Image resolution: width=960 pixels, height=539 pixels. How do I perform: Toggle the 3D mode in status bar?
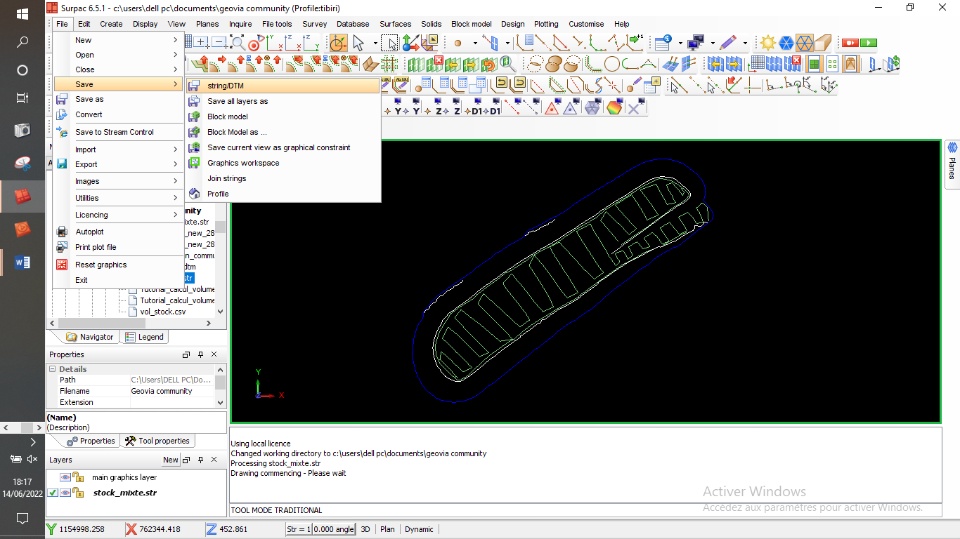tap(366, 529)
